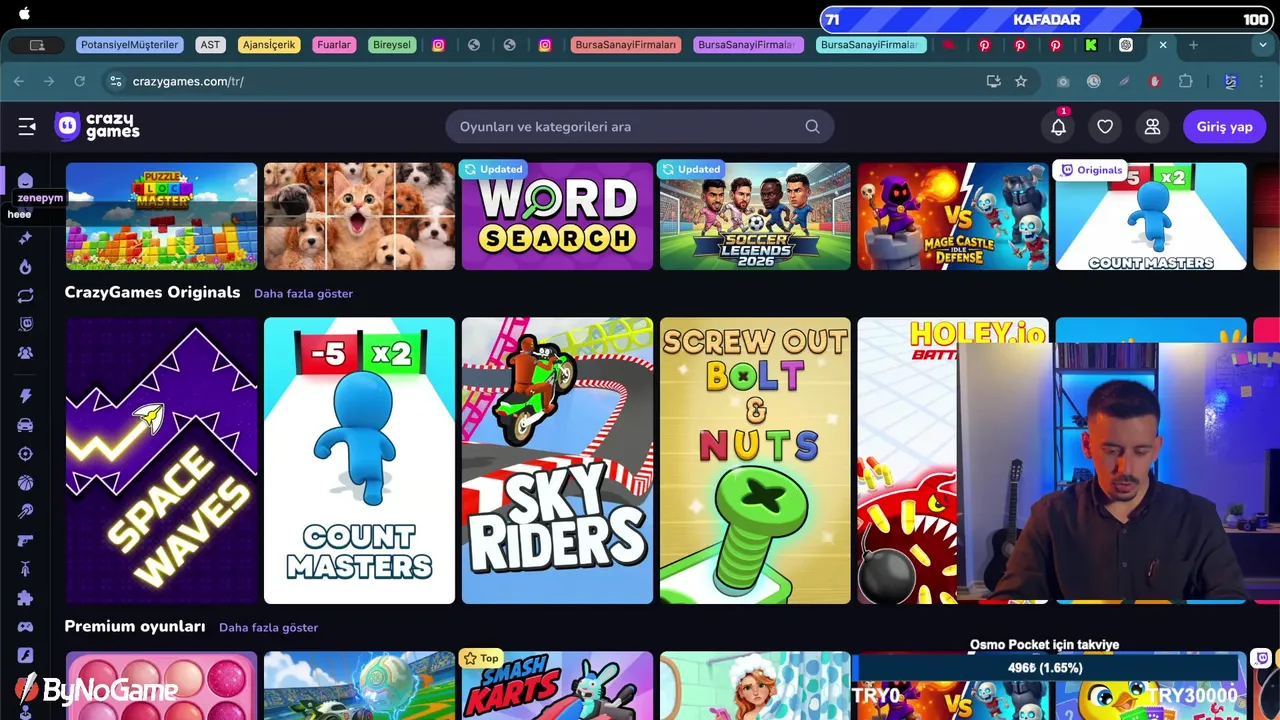Open the Space Waves game

(x=161, y=461)
